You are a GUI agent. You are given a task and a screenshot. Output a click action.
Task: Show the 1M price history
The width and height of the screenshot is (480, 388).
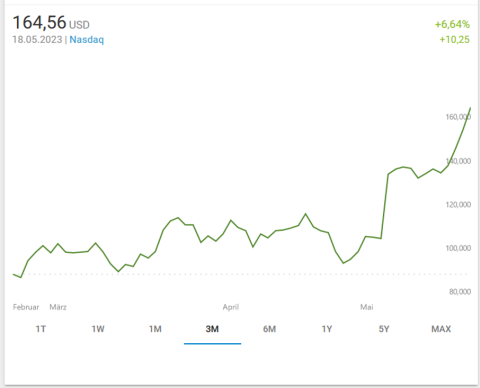[x=155, y=329]
